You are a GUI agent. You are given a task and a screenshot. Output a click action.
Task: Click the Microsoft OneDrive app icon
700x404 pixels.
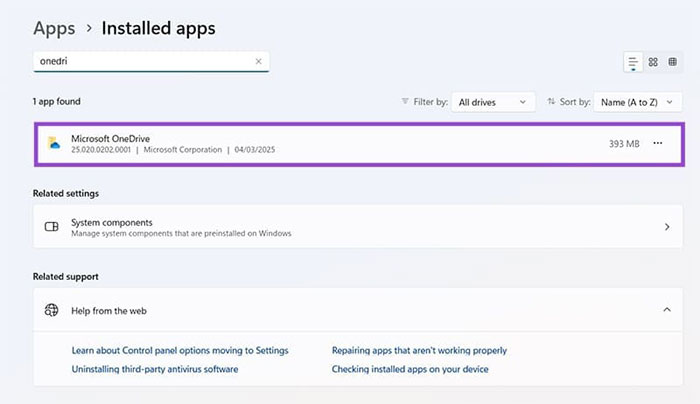[54, 143]
